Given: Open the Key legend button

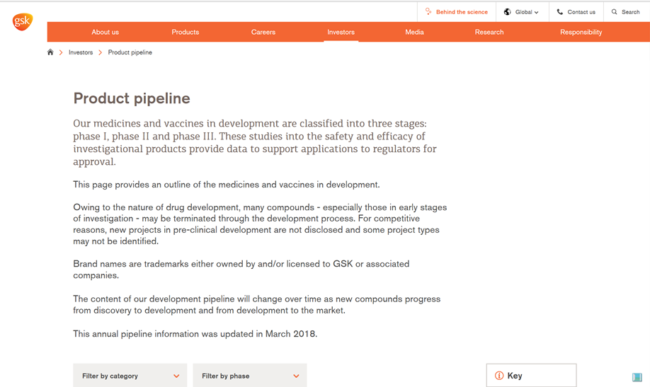Looking at the screenshot, I should pos(531,375).
